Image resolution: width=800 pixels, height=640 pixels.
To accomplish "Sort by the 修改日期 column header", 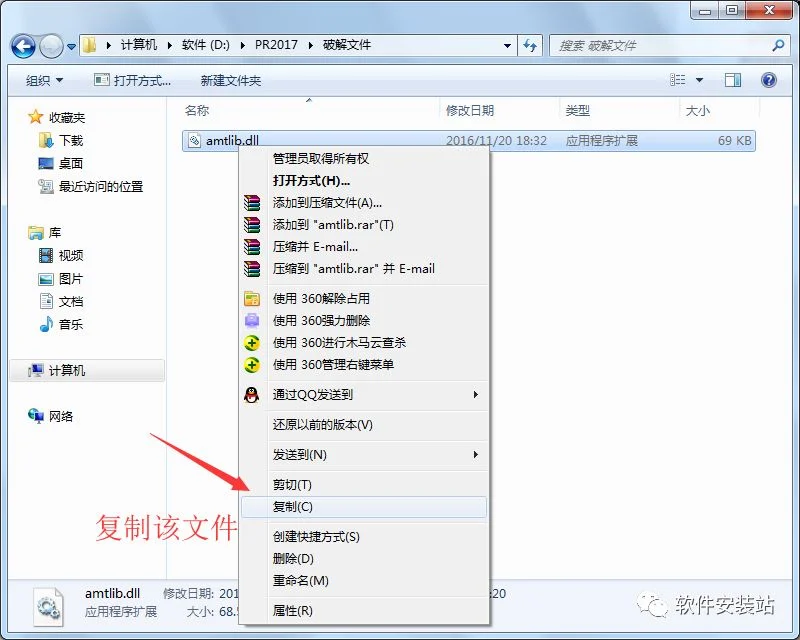I will 470,110.
